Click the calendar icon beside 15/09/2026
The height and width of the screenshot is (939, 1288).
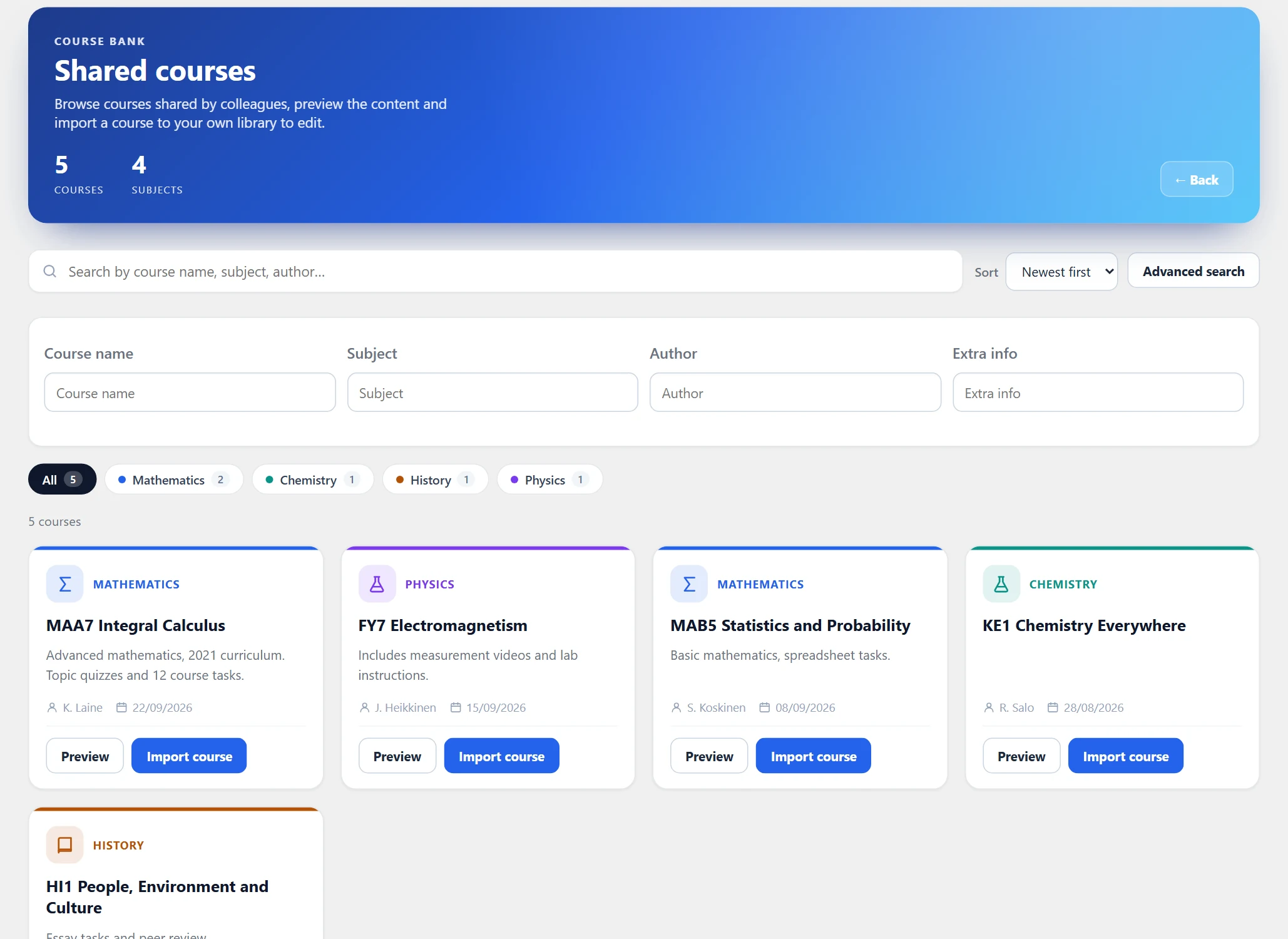(456, 707)
